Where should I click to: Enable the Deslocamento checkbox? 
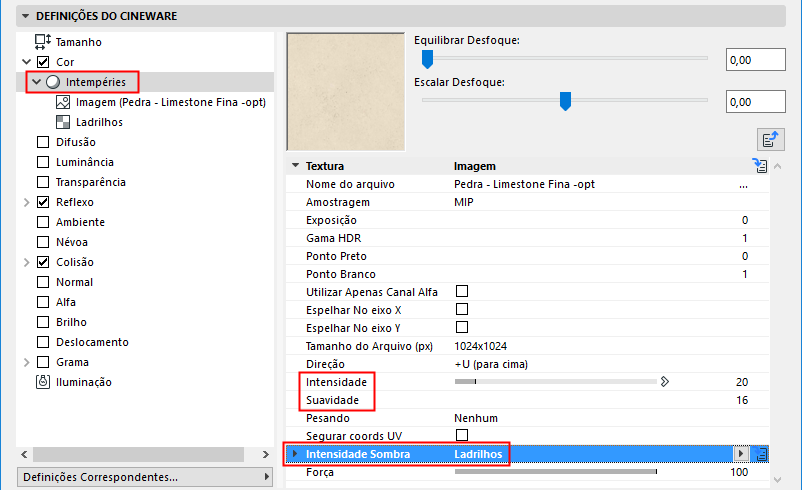click(x=43, y=342)
